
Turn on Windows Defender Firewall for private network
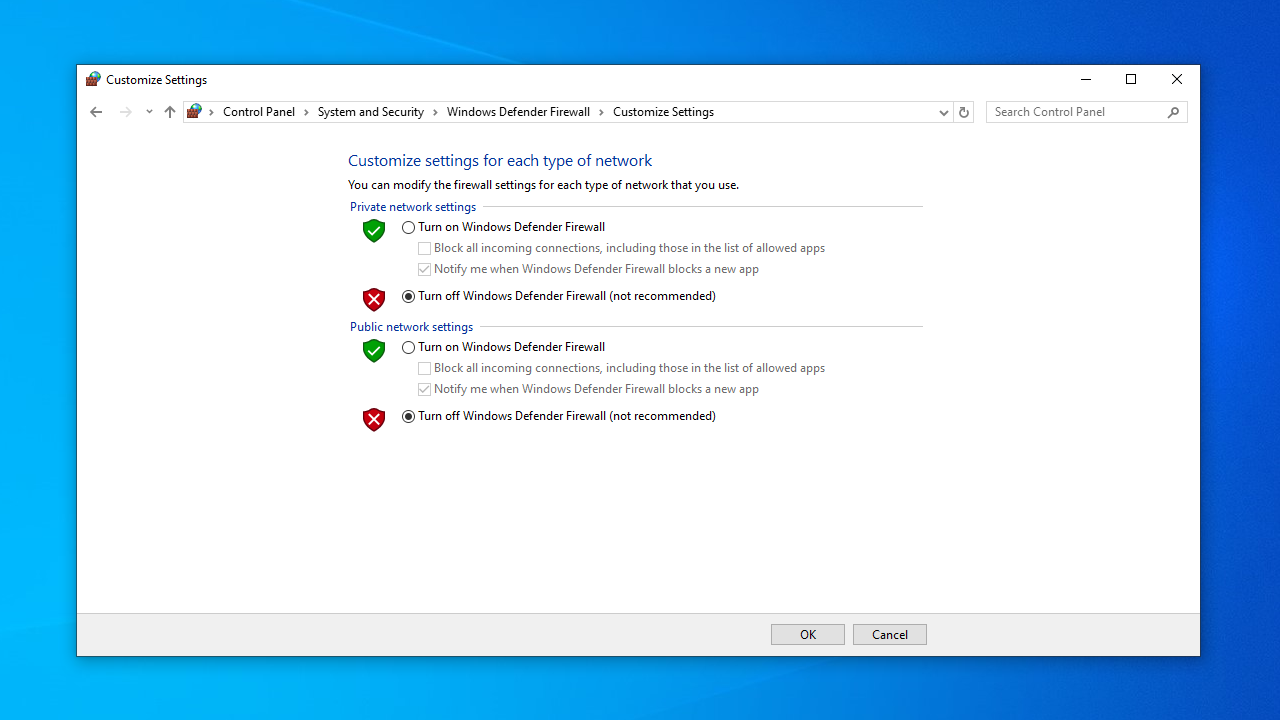tap(409, 228)
